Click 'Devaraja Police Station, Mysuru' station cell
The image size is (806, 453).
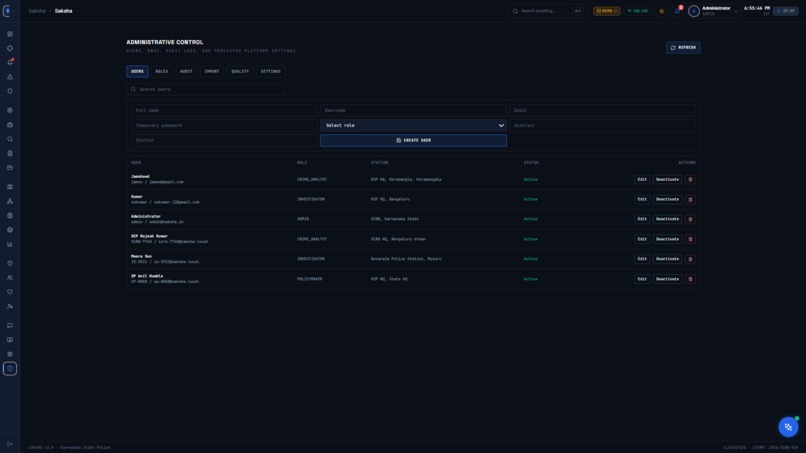coord(406,259)
